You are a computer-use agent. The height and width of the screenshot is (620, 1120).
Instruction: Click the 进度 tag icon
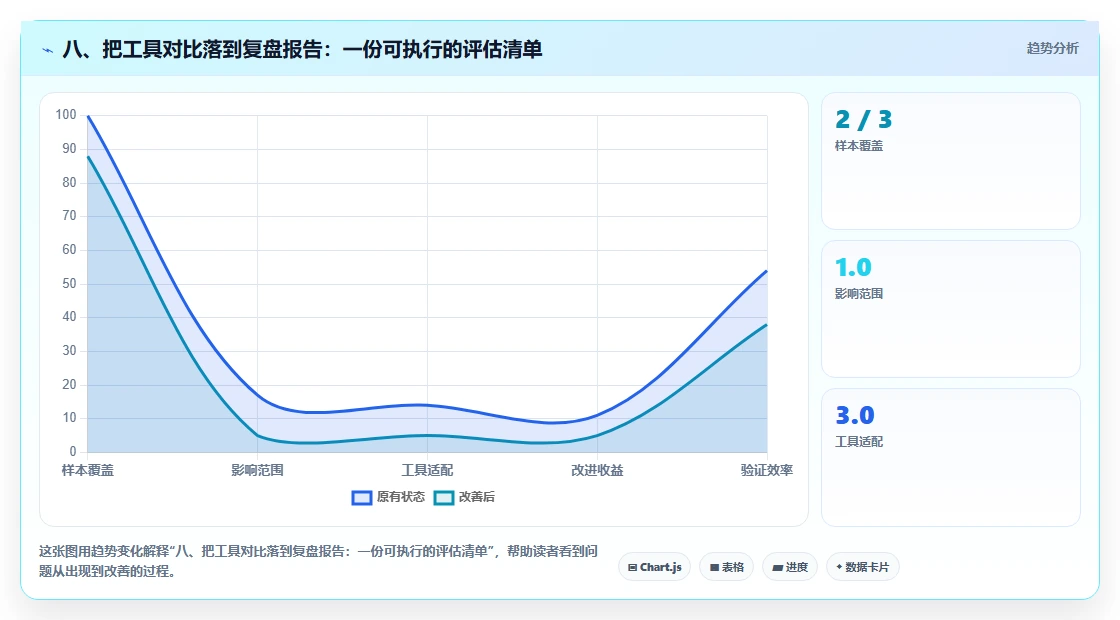(778, 568)
